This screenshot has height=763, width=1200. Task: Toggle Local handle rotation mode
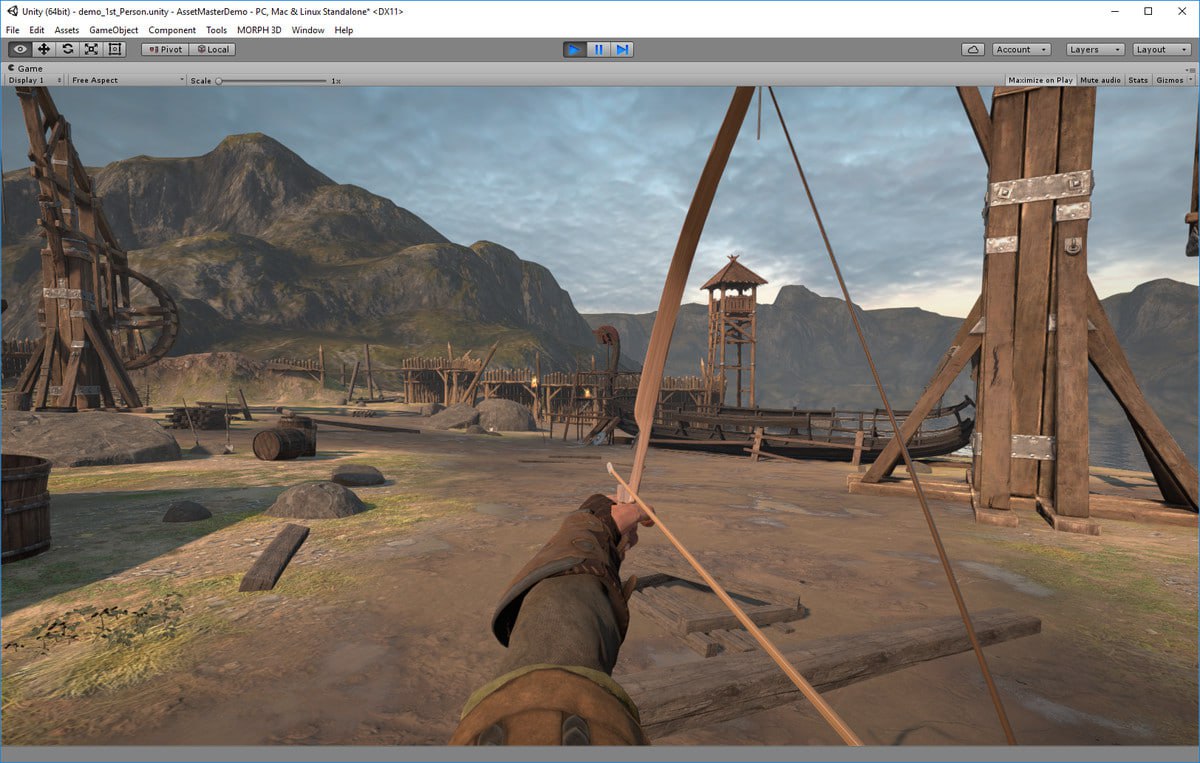[x=213, y=49]
